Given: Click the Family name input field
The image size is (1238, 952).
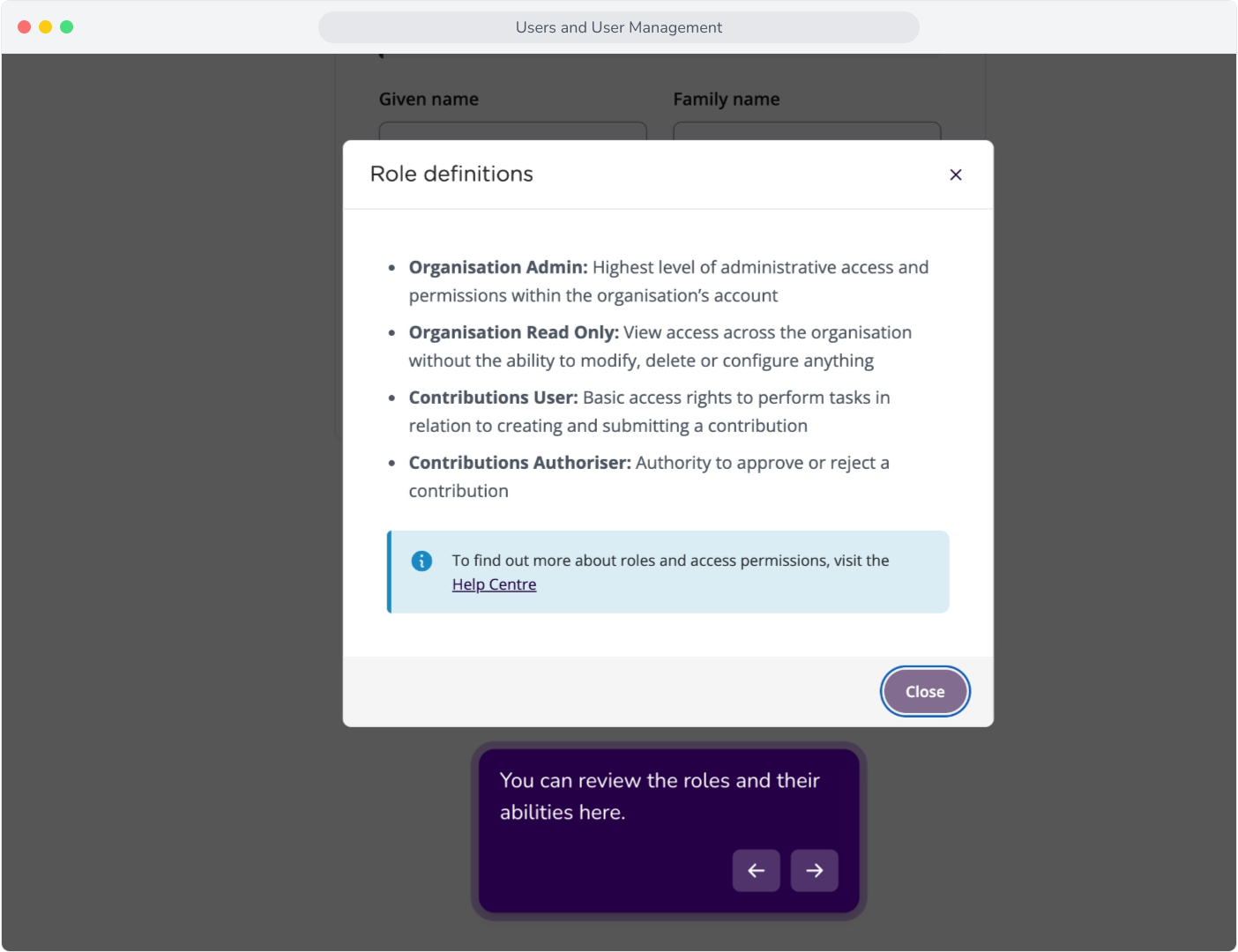Looking at the screenshot, I should (808, 131).
